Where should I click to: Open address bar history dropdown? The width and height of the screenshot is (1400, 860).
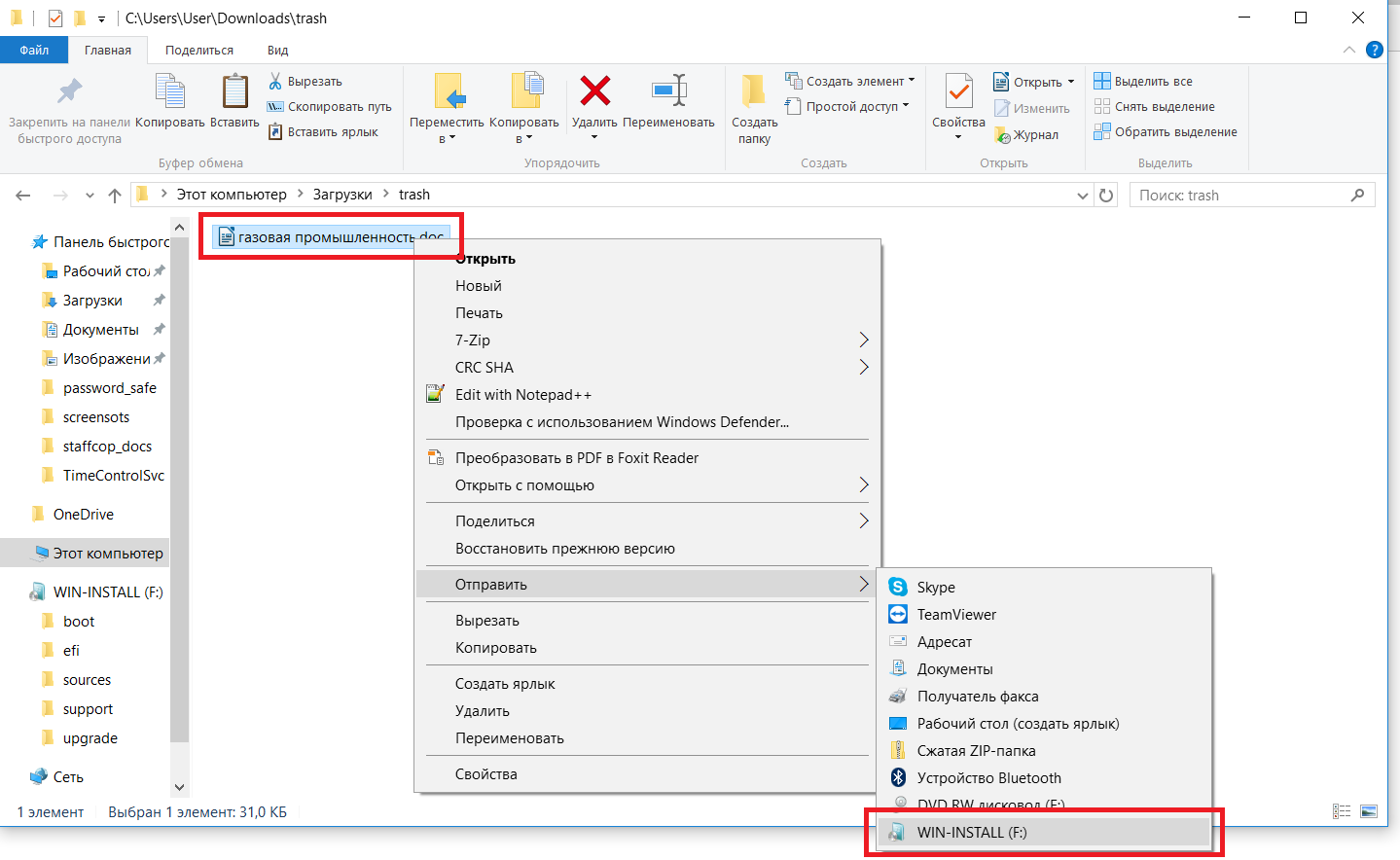click(1082, 196)
